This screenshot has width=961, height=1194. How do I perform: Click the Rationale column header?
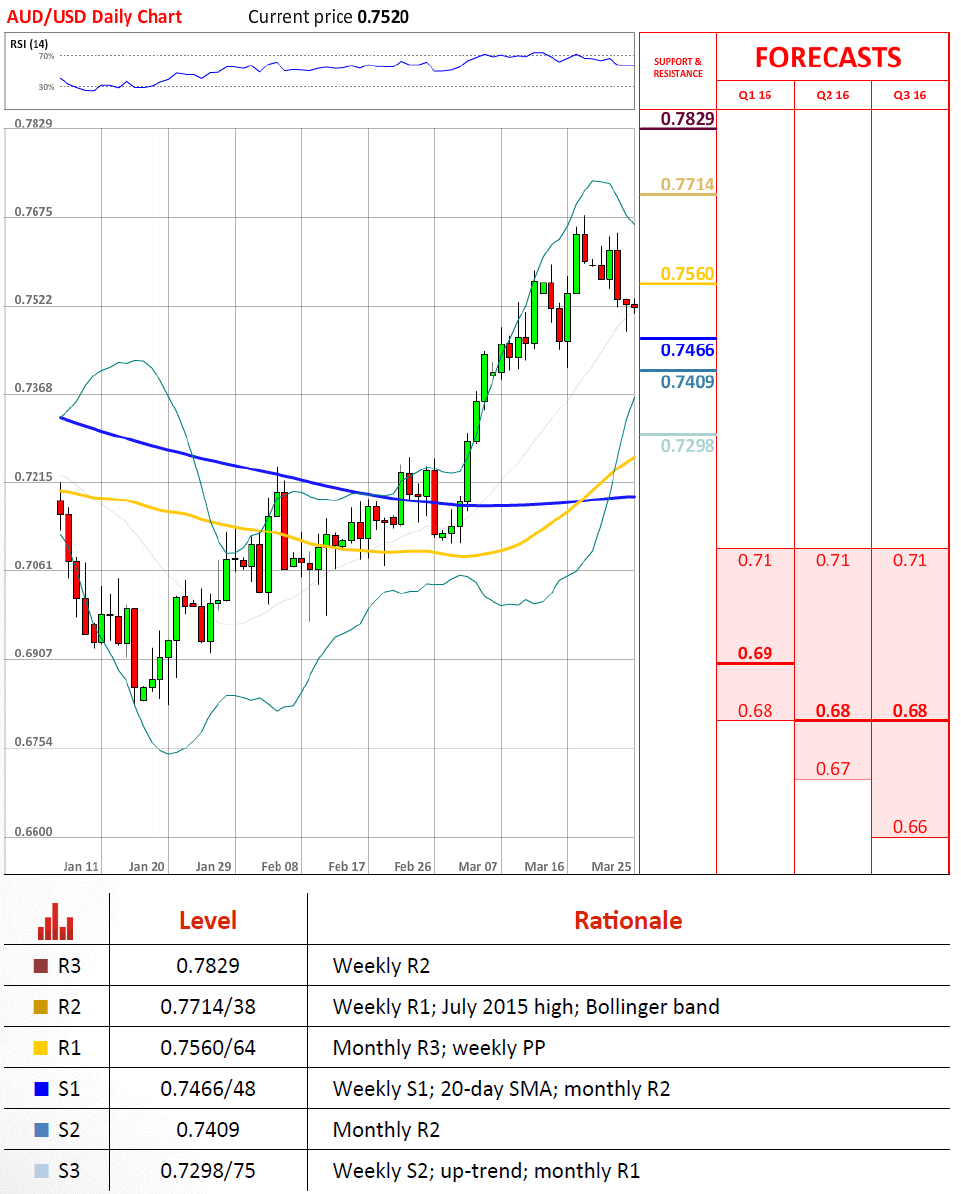click(x=628, y=921)
